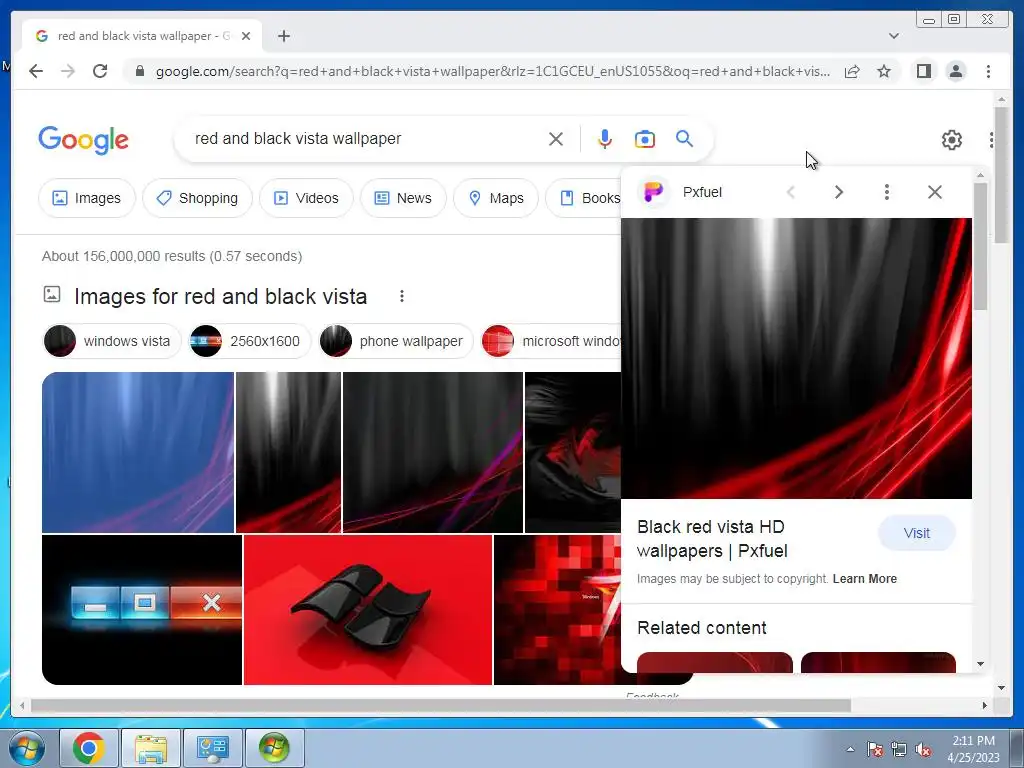Open the left related content thumbnail
This screenshot has height=768, width=1024.
click(x=714, y=662)
